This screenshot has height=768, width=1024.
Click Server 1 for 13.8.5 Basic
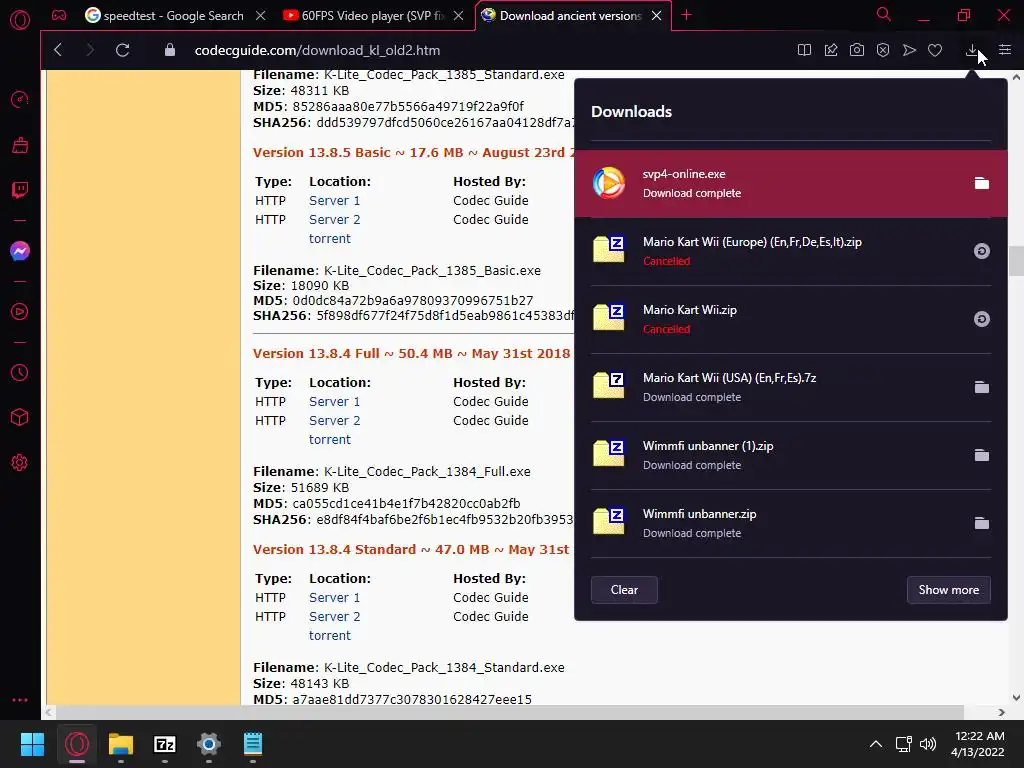tap(334, 200)
